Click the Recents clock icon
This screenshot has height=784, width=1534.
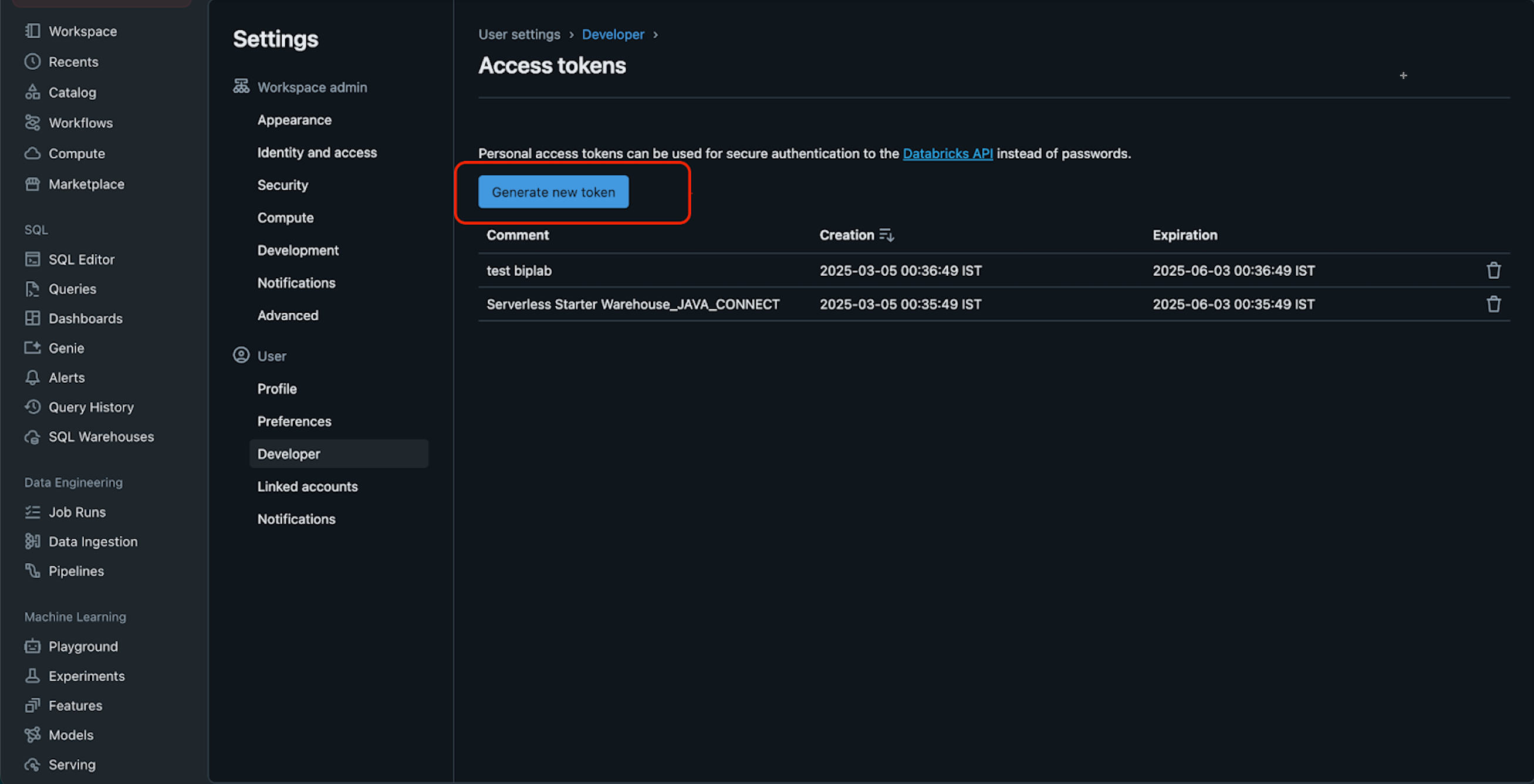pyautogui.click(x=32, y=61)
